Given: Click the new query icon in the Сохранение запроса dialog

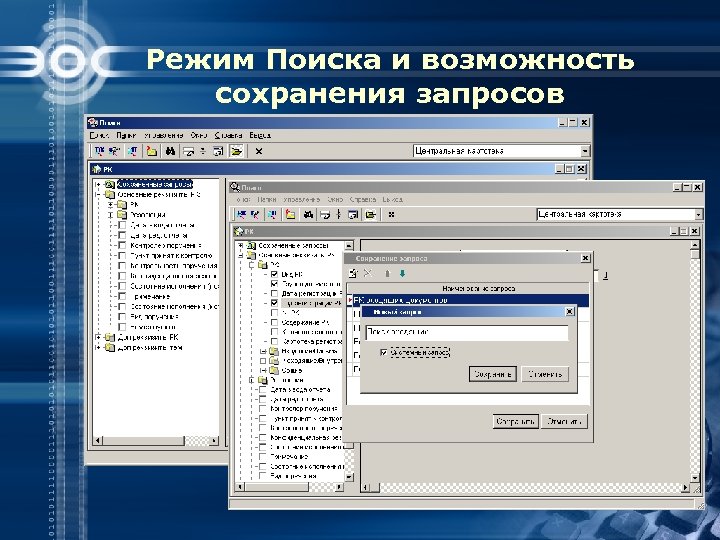Looking at the screenshot, I should coord(353,274).
